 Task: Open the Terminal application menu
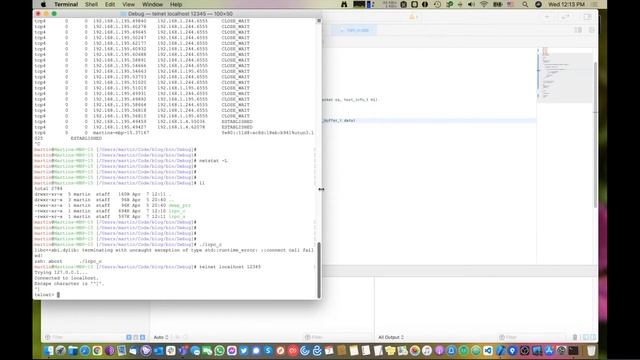[x=66, y=4]
